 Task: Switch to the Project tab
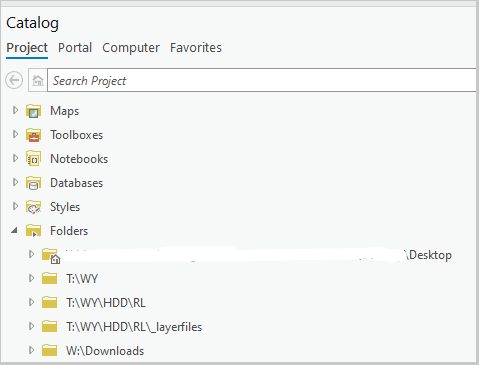tap(27, 48)
